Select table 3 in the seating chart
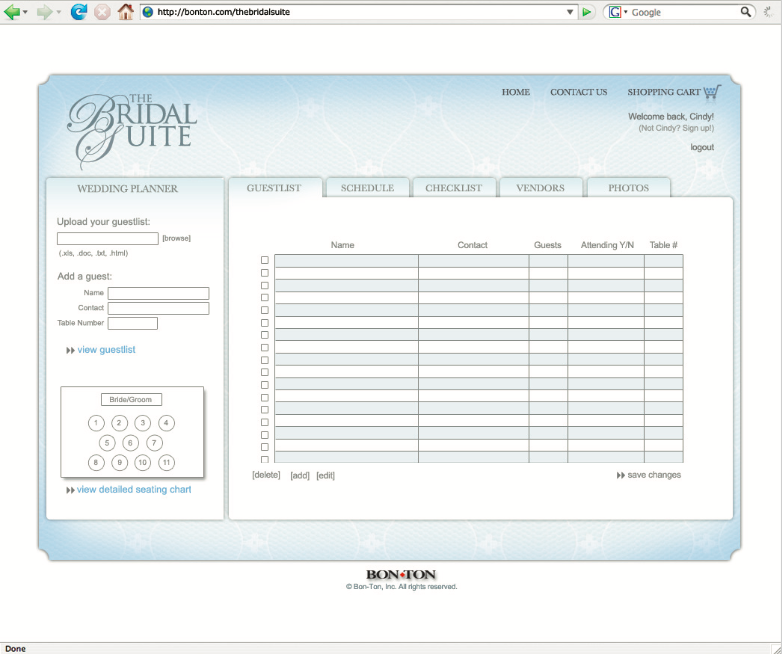This screenshot has width=782, height=654. (x=143, y=423)
